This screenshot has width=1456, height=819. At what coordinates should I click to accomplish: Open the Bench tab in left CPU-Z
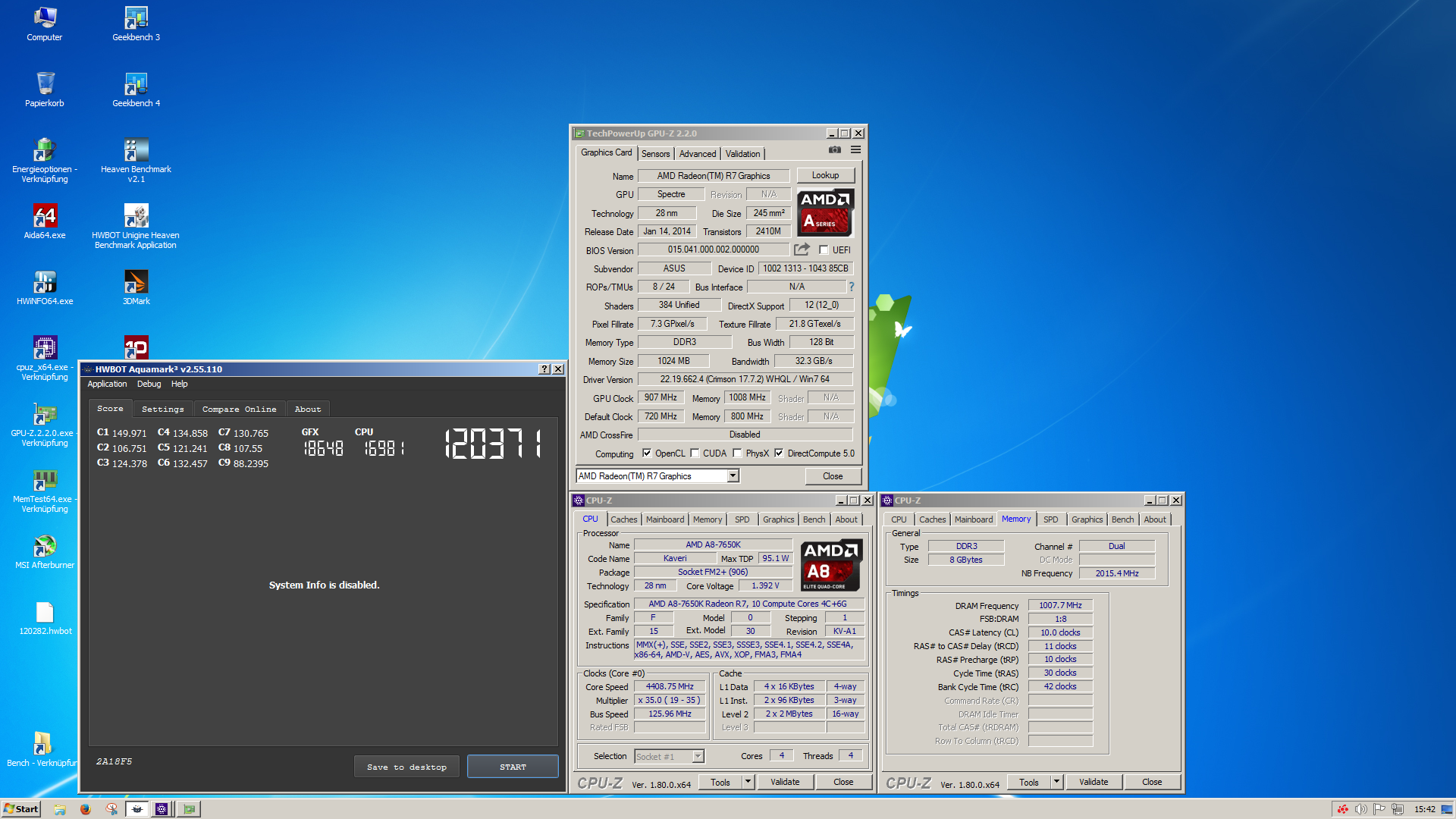point(814,519)
